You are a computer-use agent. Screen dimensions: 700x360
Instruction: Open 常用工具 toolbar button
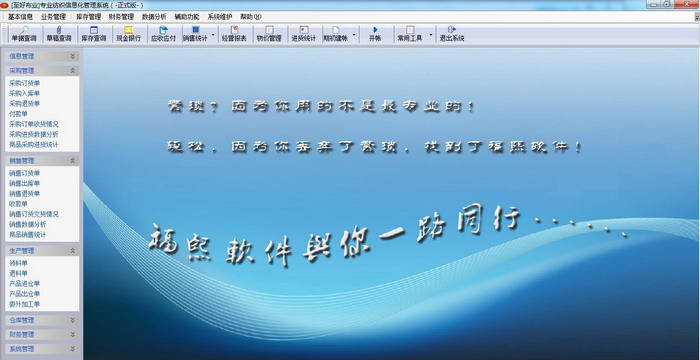coord(410,34)
